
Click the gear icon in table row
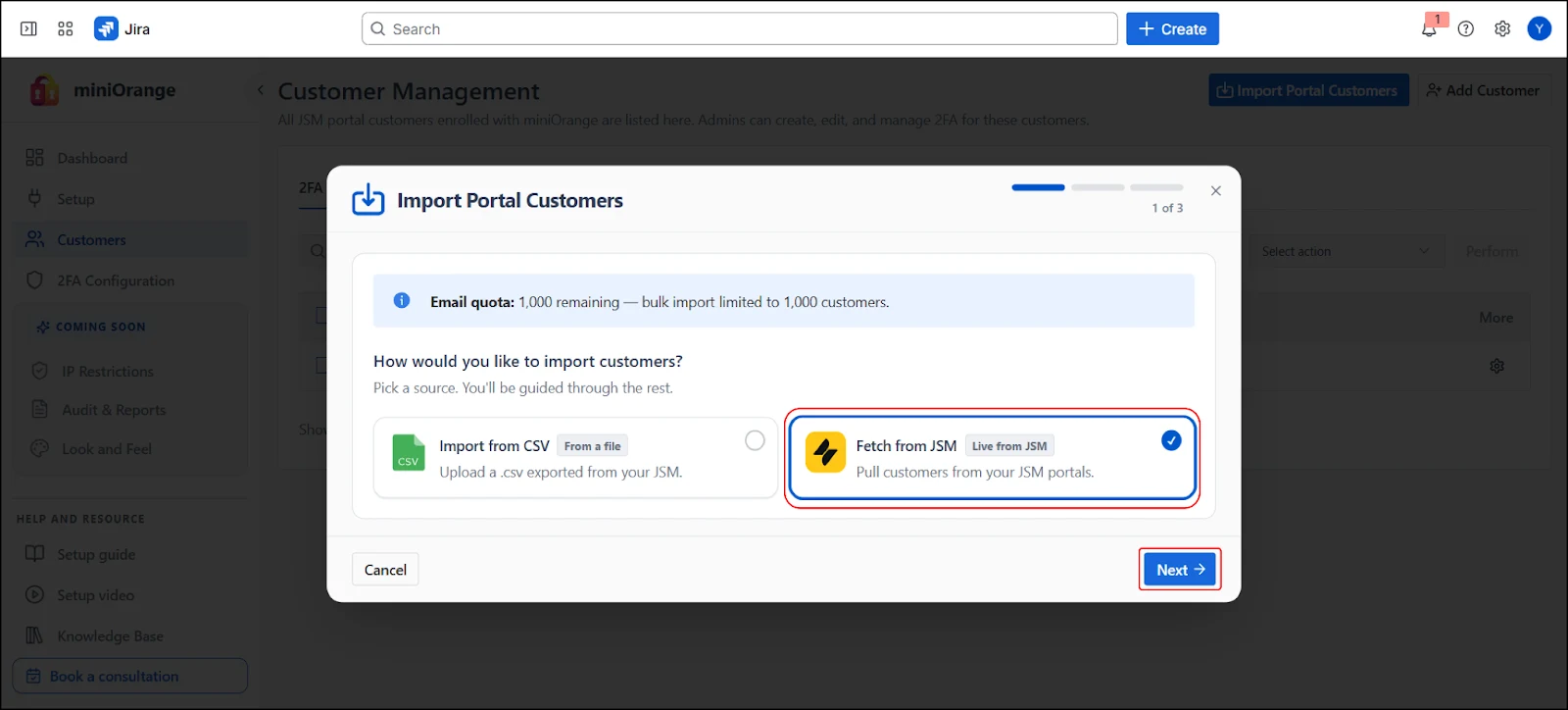1496,366
